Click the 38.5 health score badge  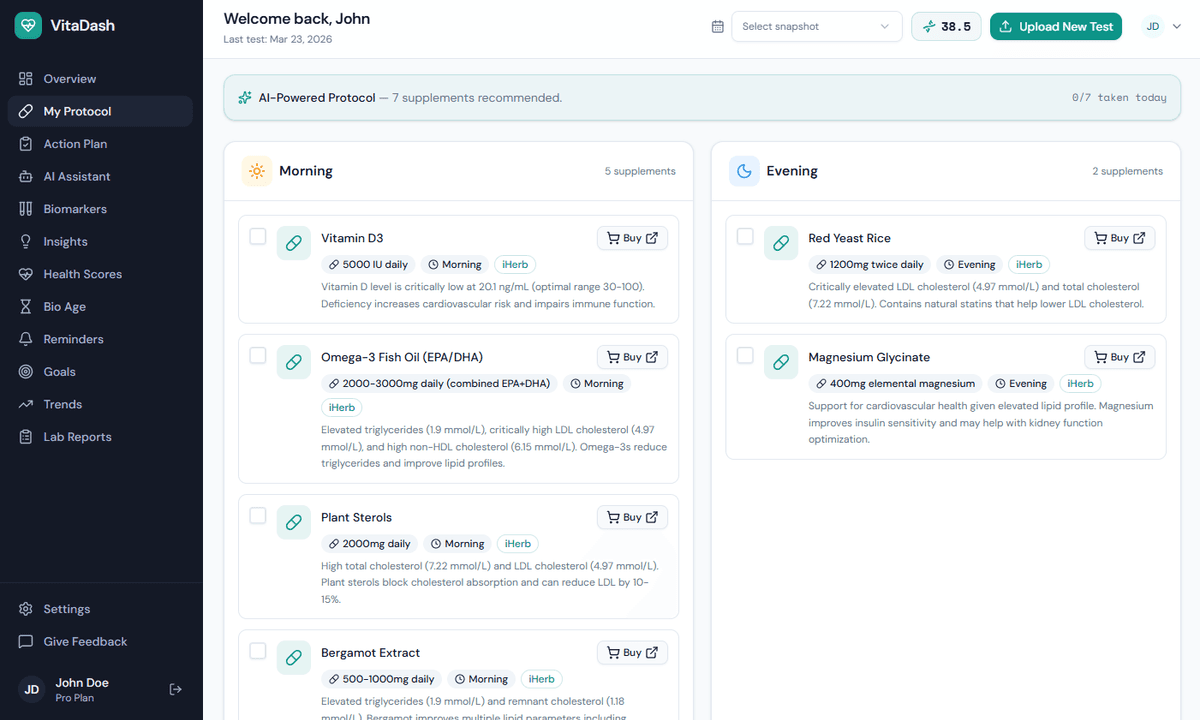tap(946, 27)
